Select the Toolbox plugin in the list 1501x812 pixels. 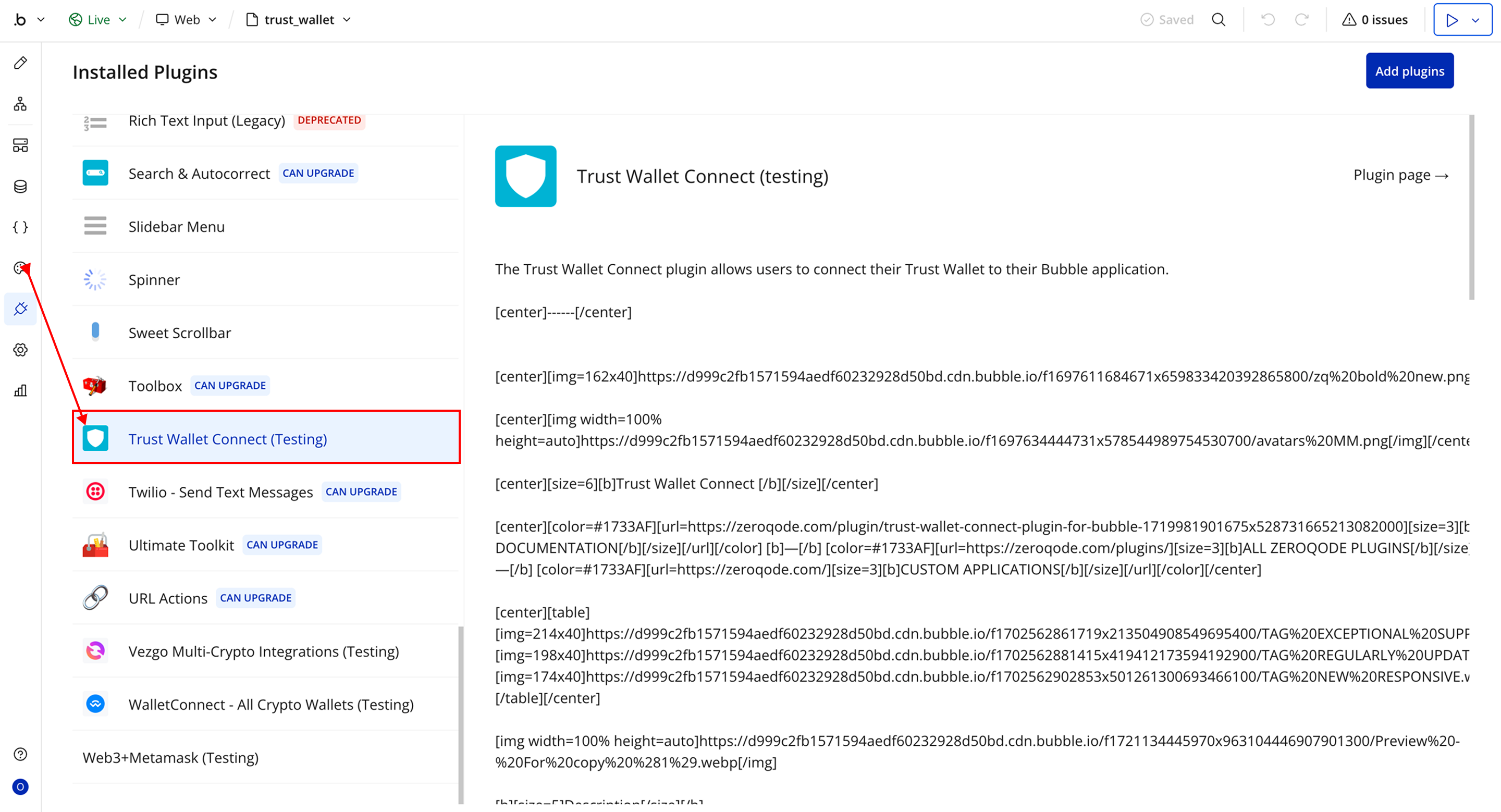[x=155, y=386]
